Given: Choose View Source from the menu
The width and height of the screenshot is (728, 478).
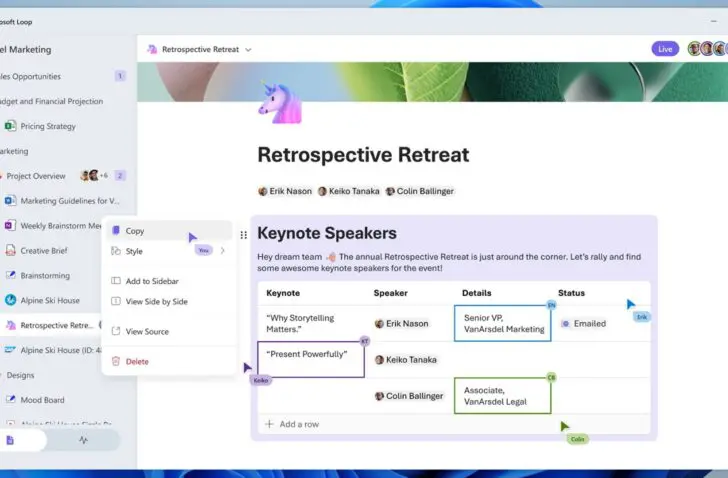Looking at the screenshot, I should [169, 331].
